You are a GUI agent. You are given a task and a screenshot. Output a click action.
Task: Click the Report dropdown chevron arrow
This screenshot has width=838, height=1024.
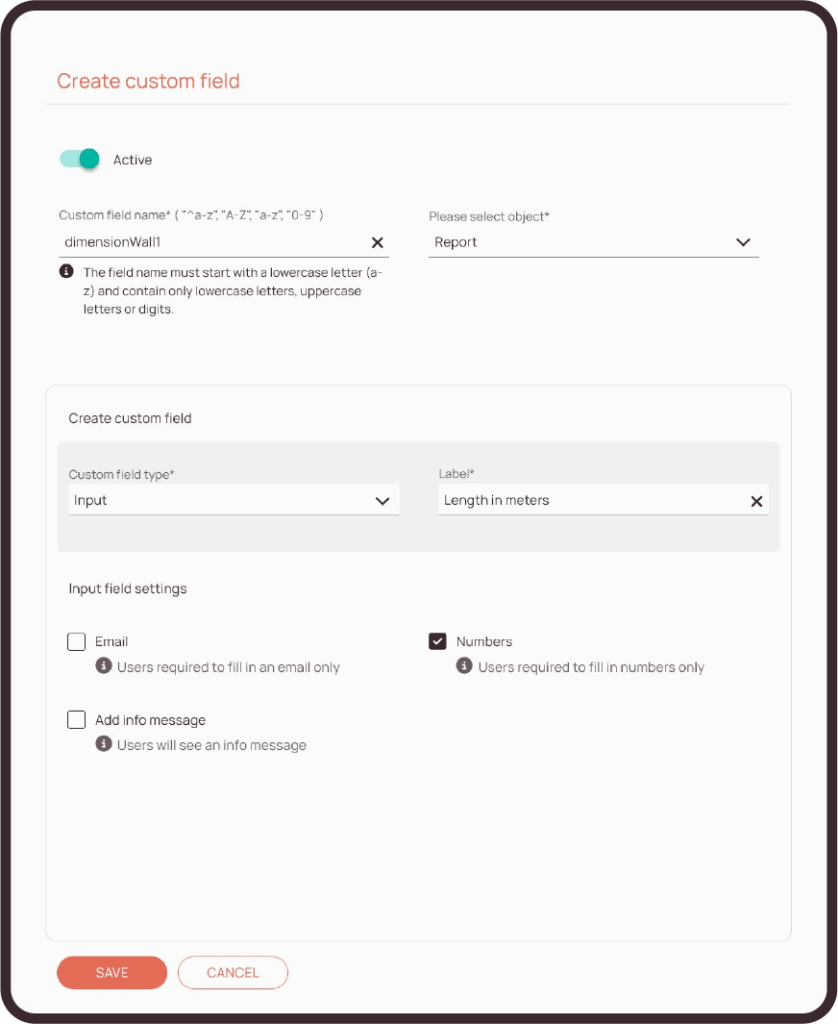point(743,242)
